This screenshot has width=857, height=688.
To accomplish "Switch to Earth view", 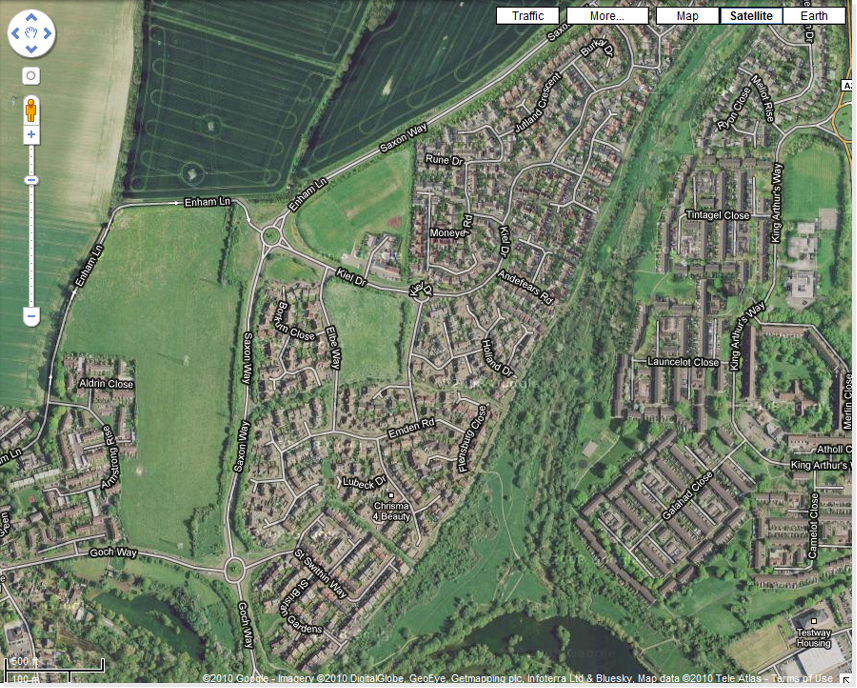I will pos(814,16).
